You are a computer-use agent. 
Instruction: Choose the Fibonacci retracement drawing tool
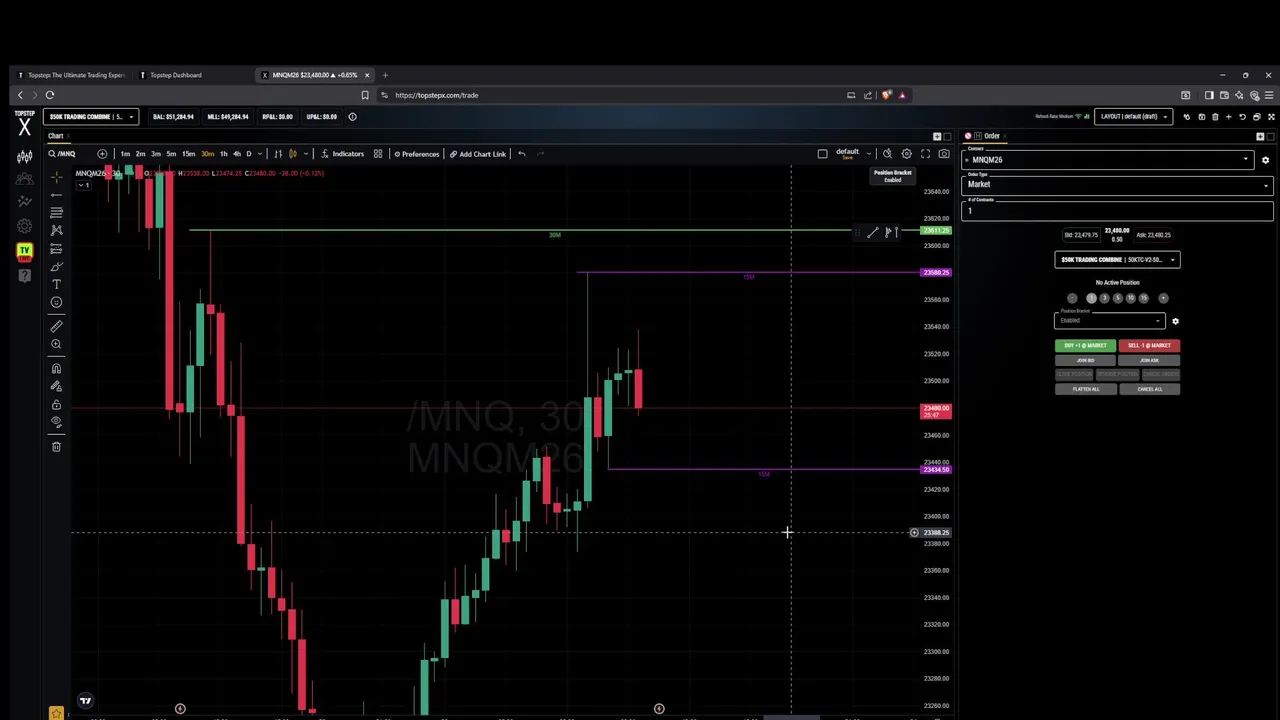coord(56,212)
